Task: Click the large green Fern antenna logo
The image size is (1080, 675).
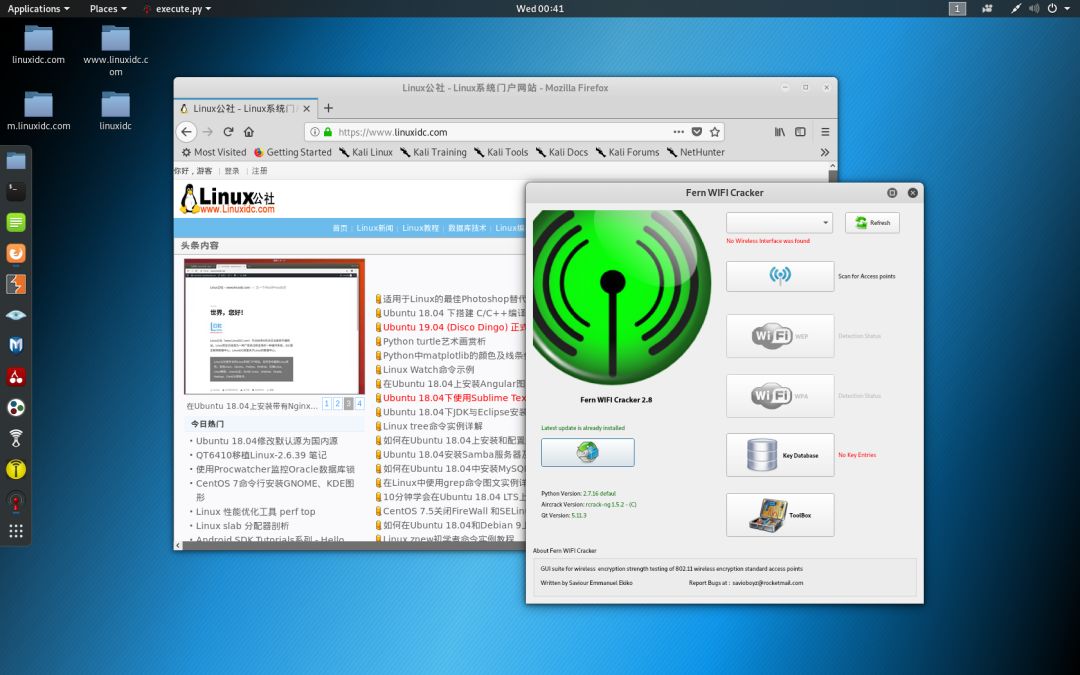Action: [621, 298]
